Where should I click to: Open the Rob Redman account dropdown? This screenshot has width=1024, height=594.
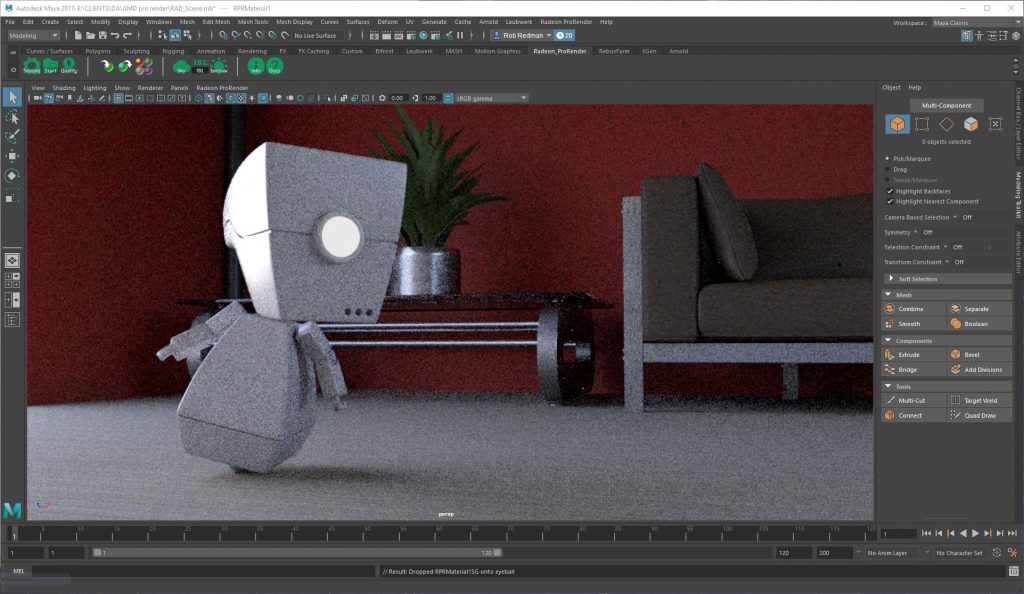click(522, 35)
